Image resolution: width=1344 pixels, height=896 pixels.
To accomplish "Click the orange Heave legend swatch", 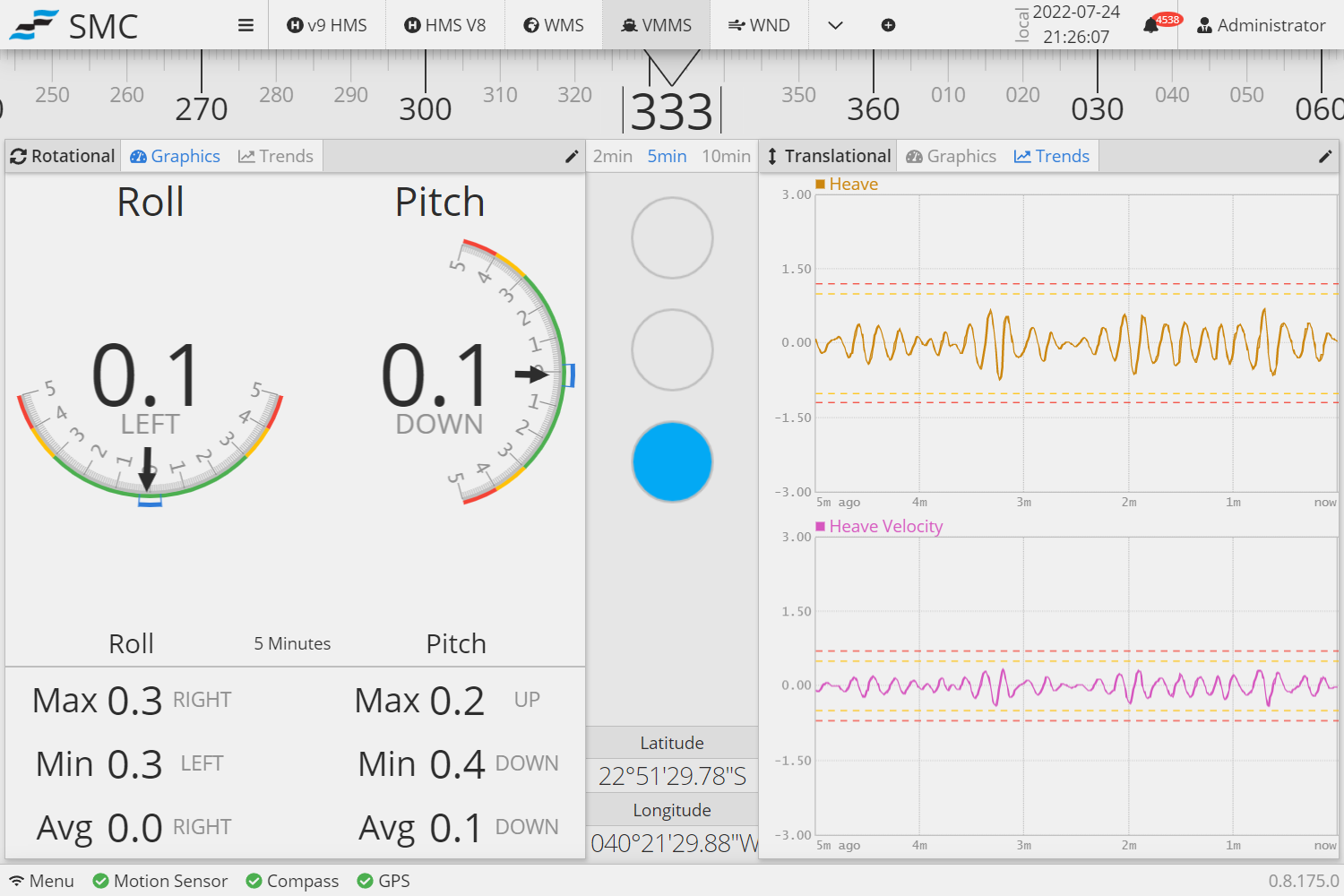I will [x=820, y=184].
